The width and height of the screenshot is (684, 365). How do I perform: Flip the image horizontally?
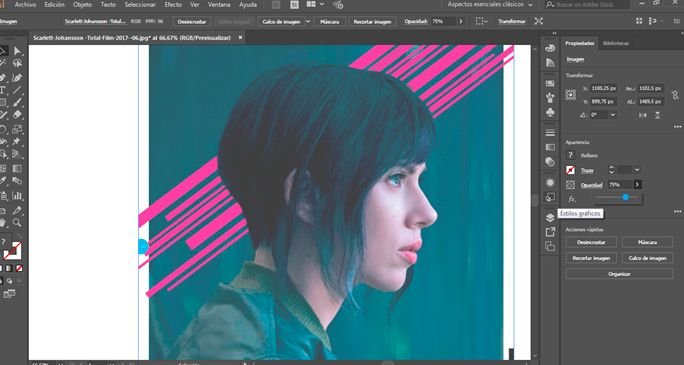click(643, 115)
